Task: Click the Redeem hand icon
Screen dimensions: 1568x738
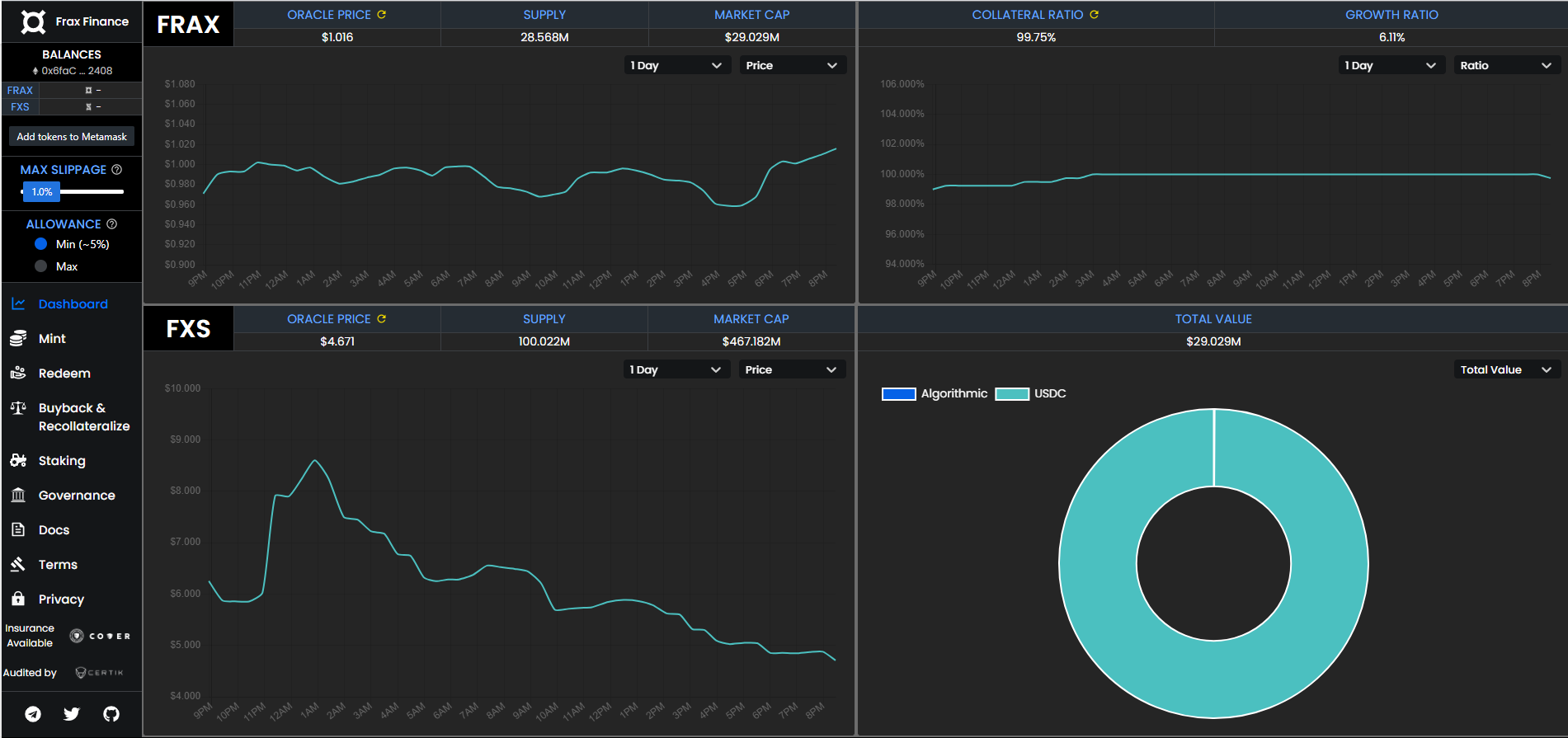Action: 18,373
